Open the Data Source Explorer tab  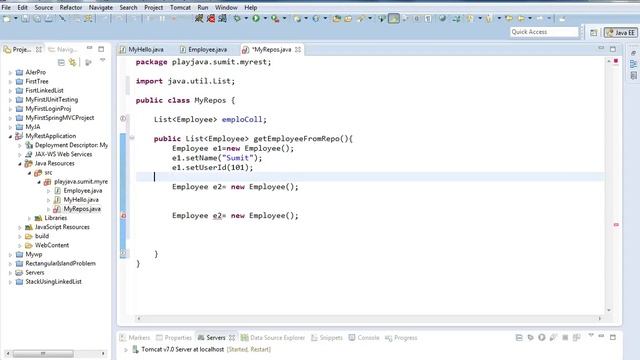(x=273, y=338)
